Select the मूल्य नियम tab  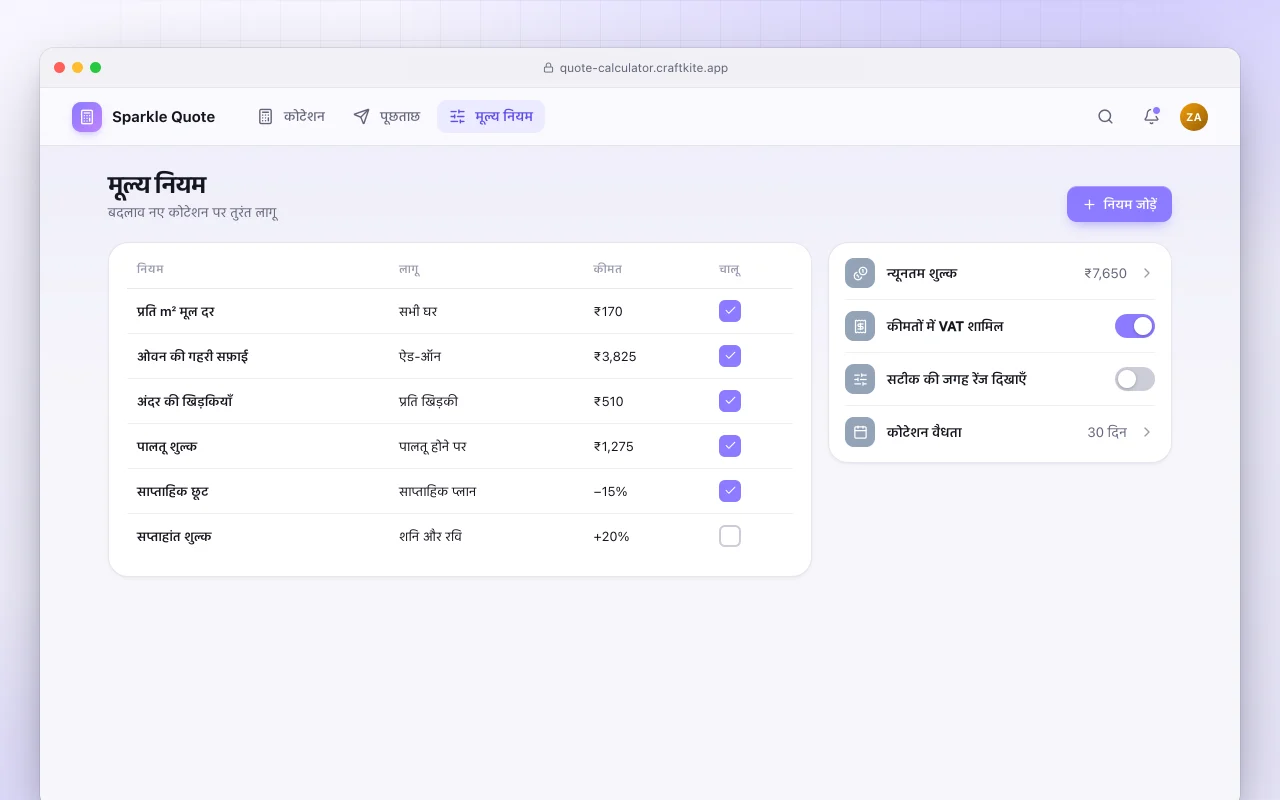click(x=491, y=117)
